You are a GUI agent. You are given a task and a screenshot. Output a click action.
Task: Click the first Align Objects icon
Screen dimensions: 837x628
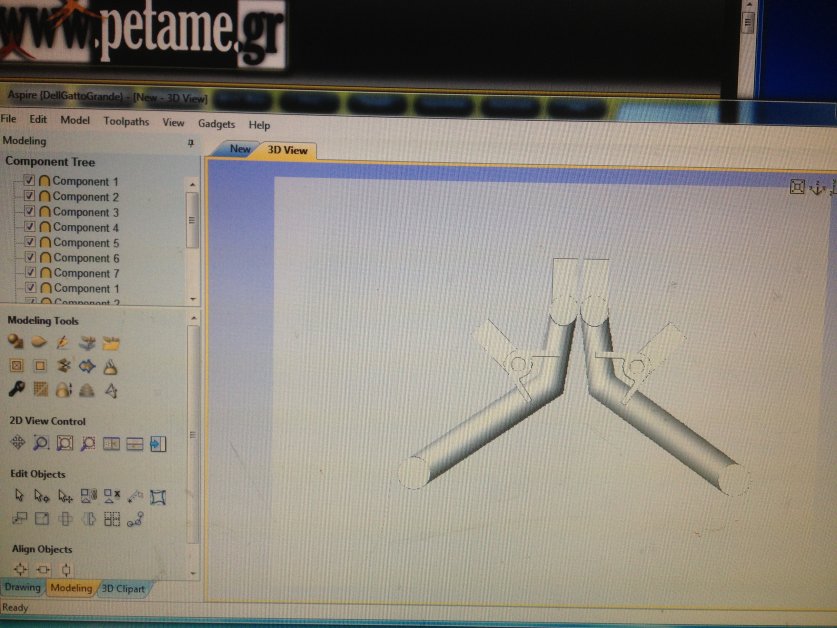pyautogui.click(x=19, y=570)
